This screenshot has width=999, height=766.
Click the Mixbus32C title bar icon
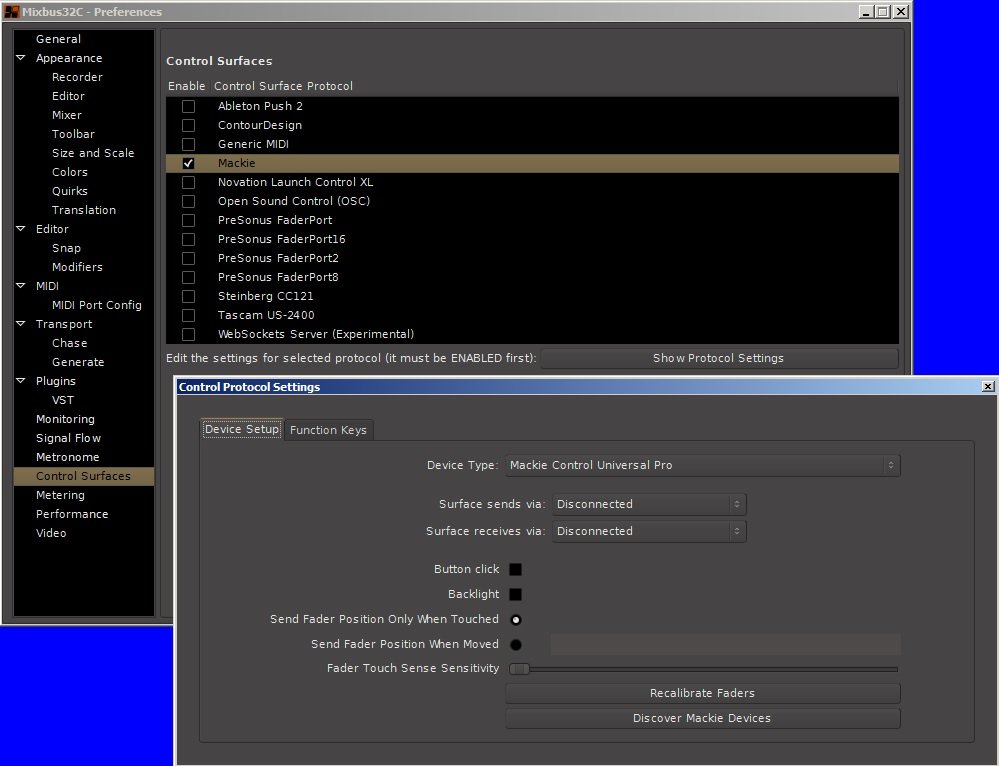11,12
